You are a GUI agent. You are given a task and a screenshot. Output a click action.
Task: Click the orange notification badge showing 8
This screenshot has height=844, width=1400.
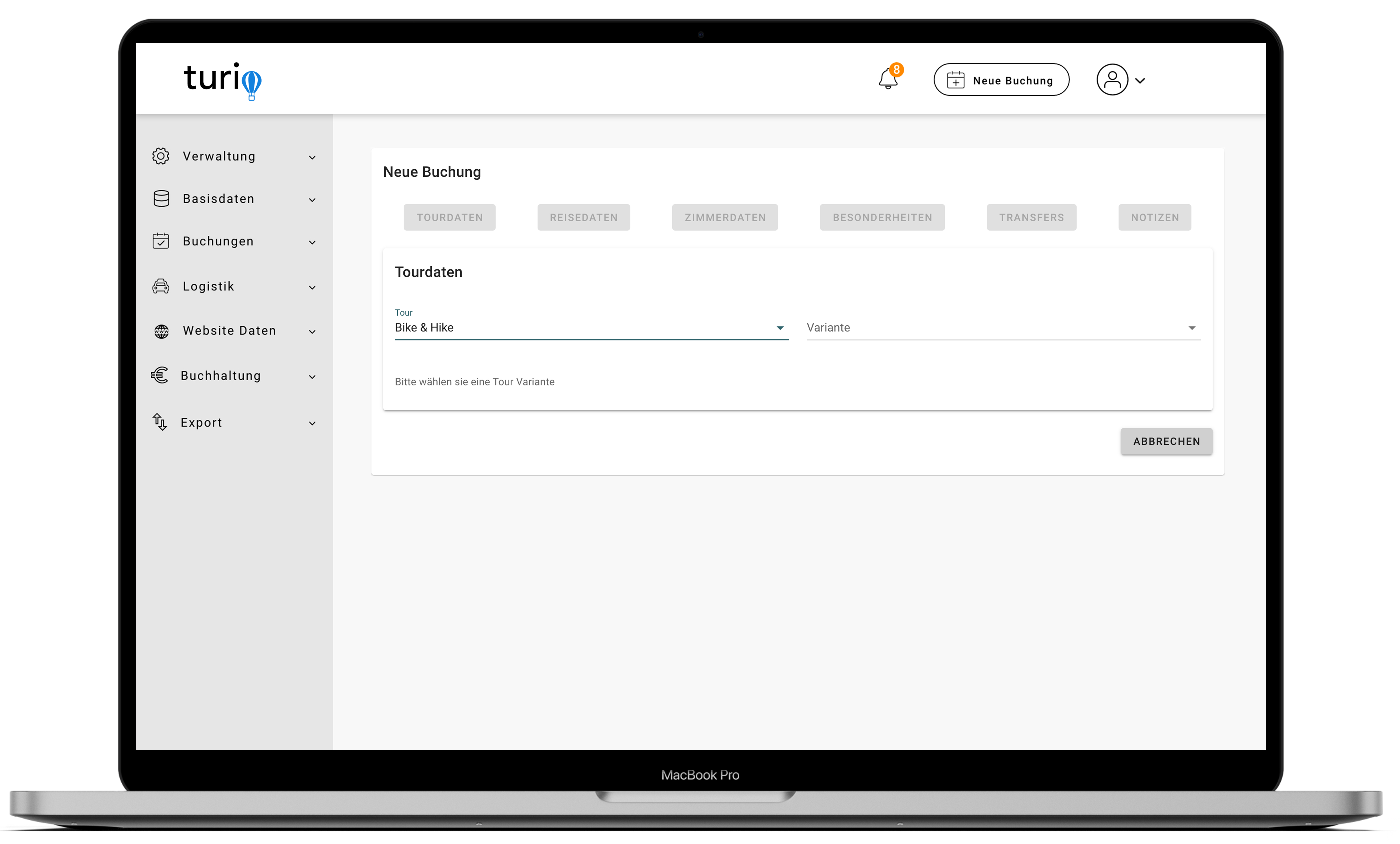(896, 70)
